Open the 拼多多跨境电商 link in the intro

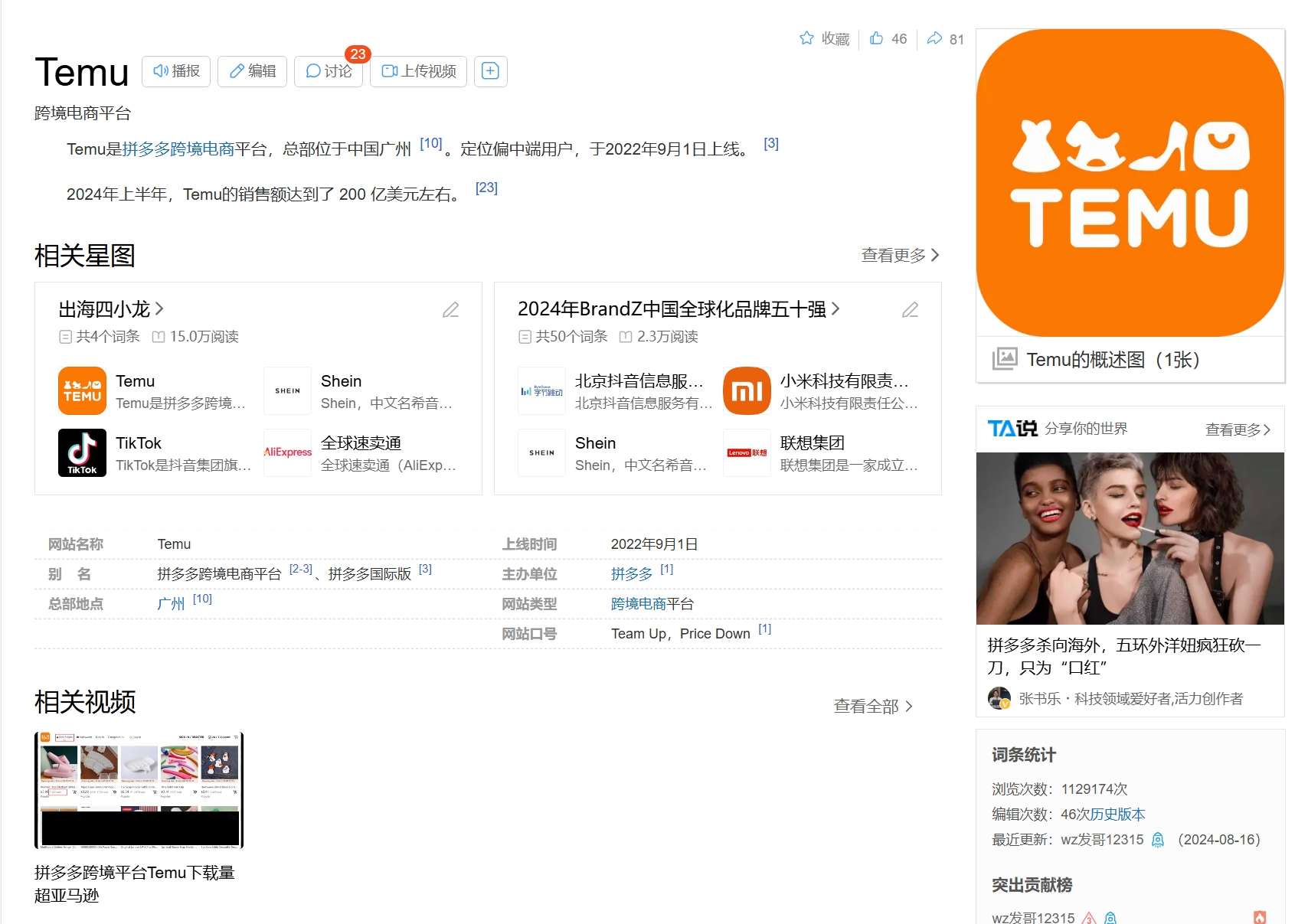coord(178,149)
